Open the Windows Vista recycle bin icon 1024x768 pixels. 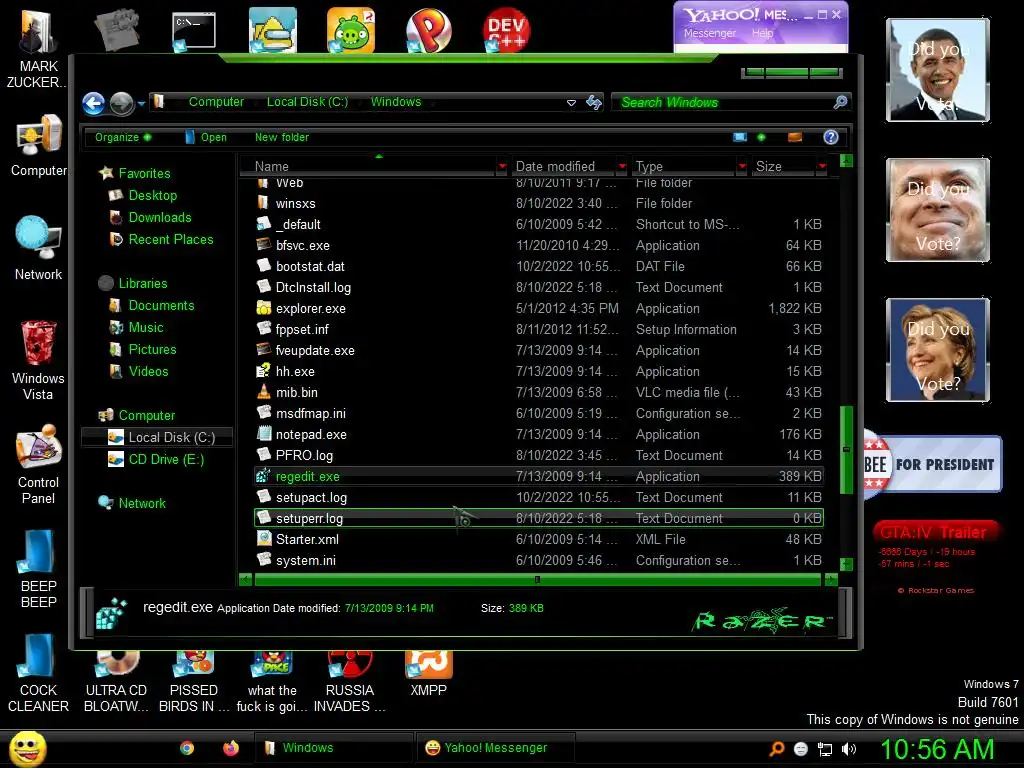38,359
